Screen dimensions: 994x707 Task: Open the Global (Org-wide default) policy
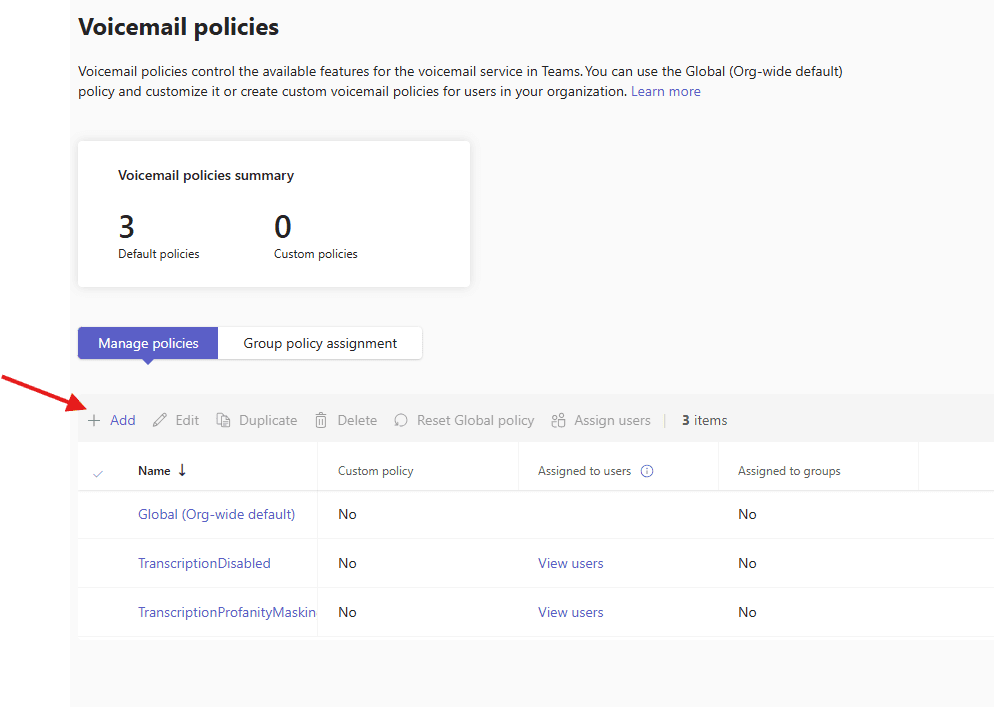(x=216, y=515)
